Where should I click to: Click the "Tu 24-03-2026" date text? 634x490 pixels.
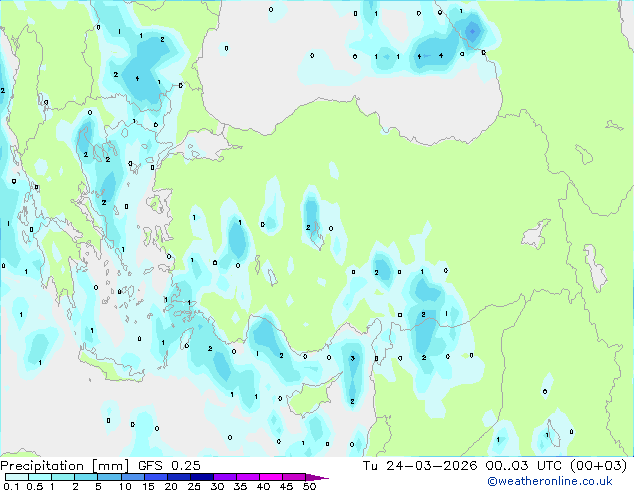point(420,466)
